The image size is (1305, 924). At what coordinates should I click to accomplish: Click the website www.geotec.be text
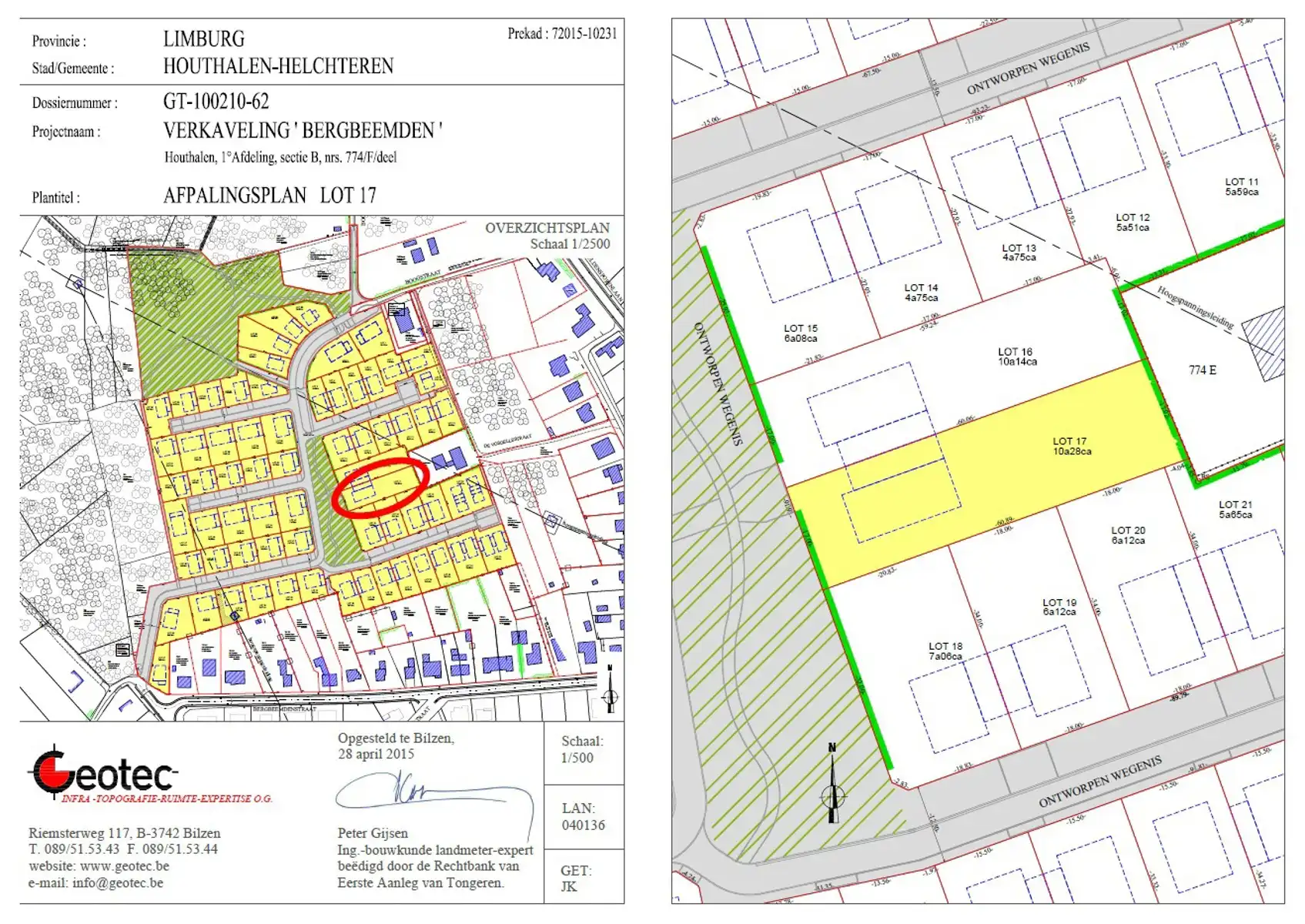click(99, 866)
